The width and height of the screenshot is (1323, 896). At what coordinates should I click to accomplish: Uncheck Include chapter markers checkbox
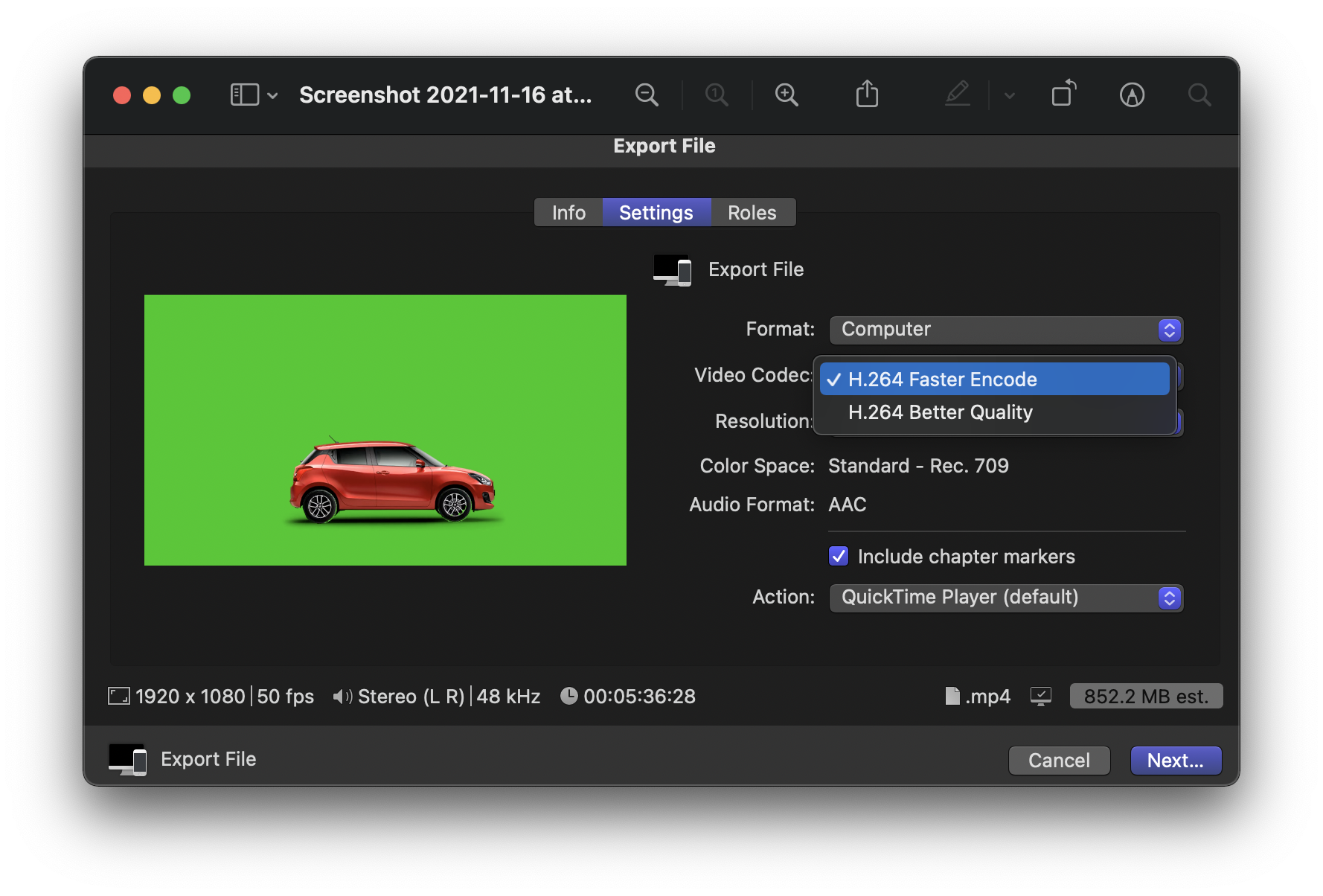(x=839, y=556)
